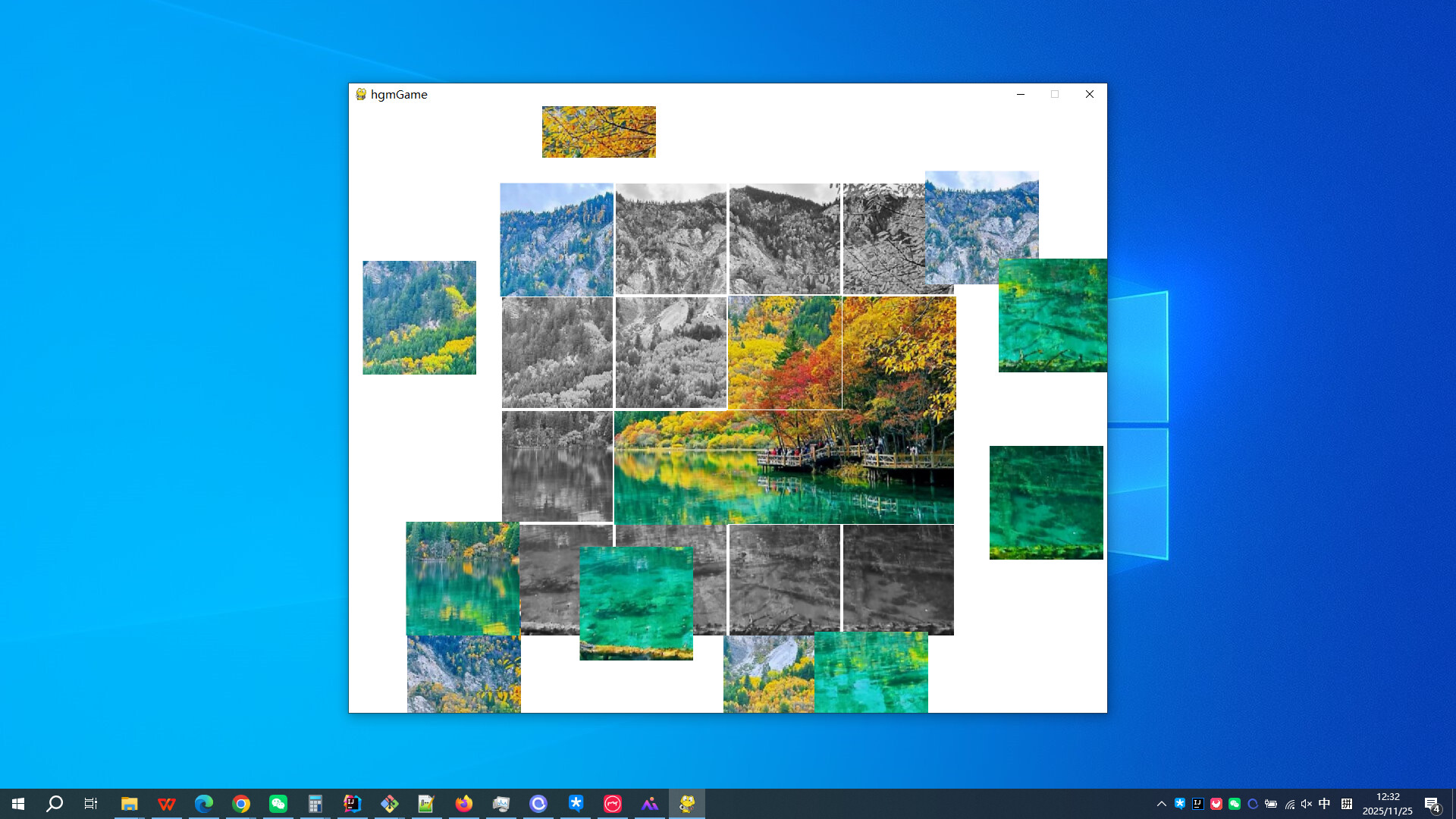Open WPS Office from the taskbar
1456x819 pixels.
pos(167,803)
